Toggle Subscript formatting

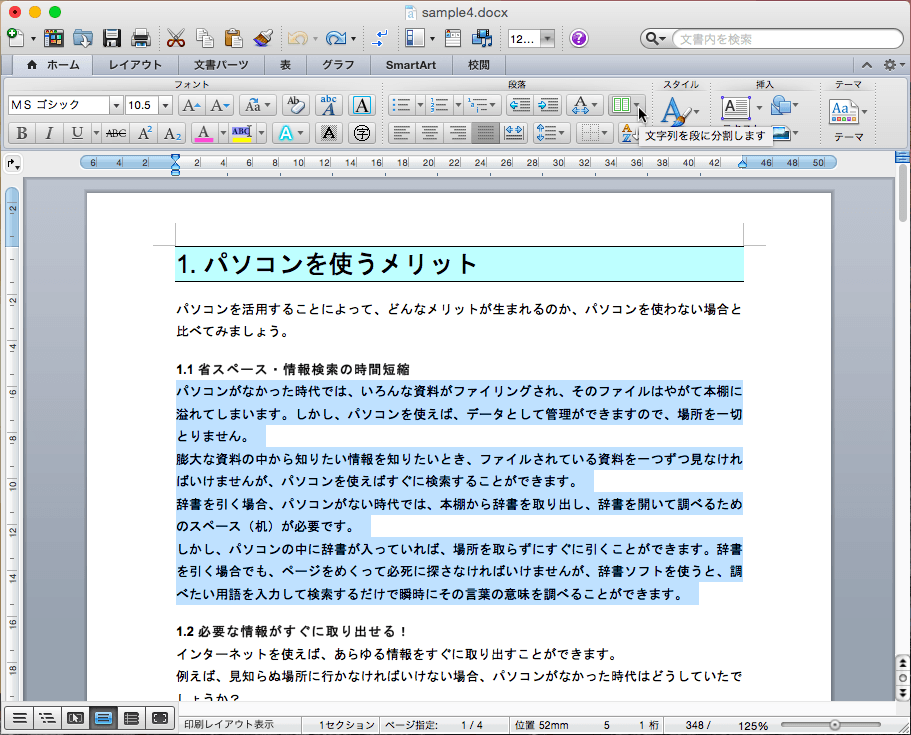click(x=173, y=134)
